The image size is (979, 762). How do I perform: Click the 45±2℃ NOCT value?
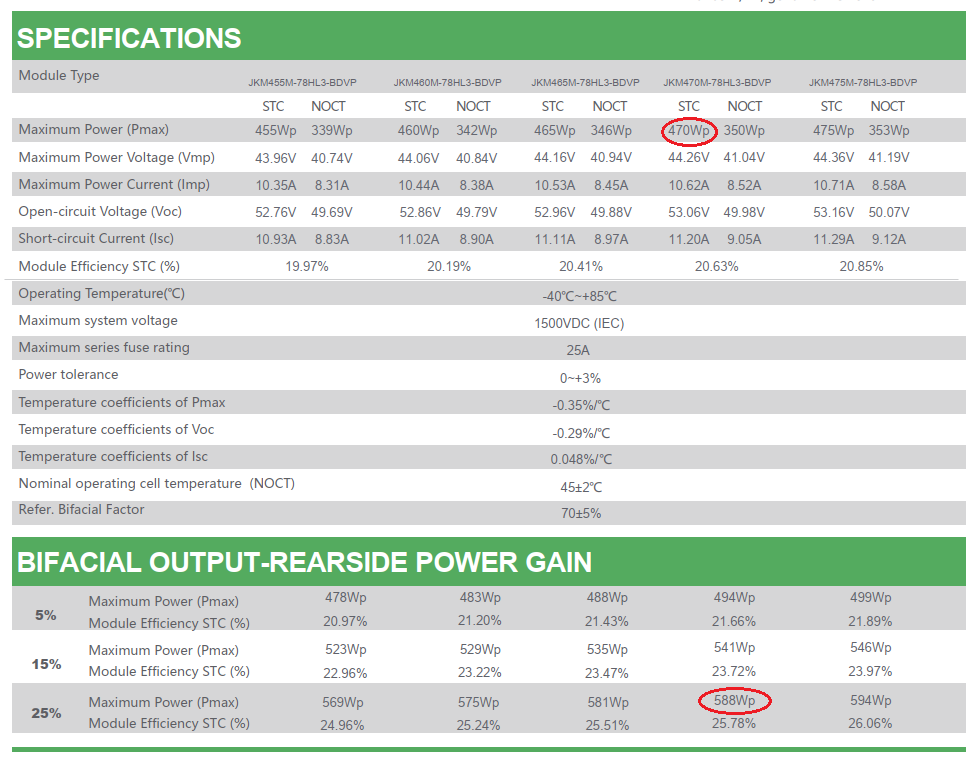coord(581,487)
